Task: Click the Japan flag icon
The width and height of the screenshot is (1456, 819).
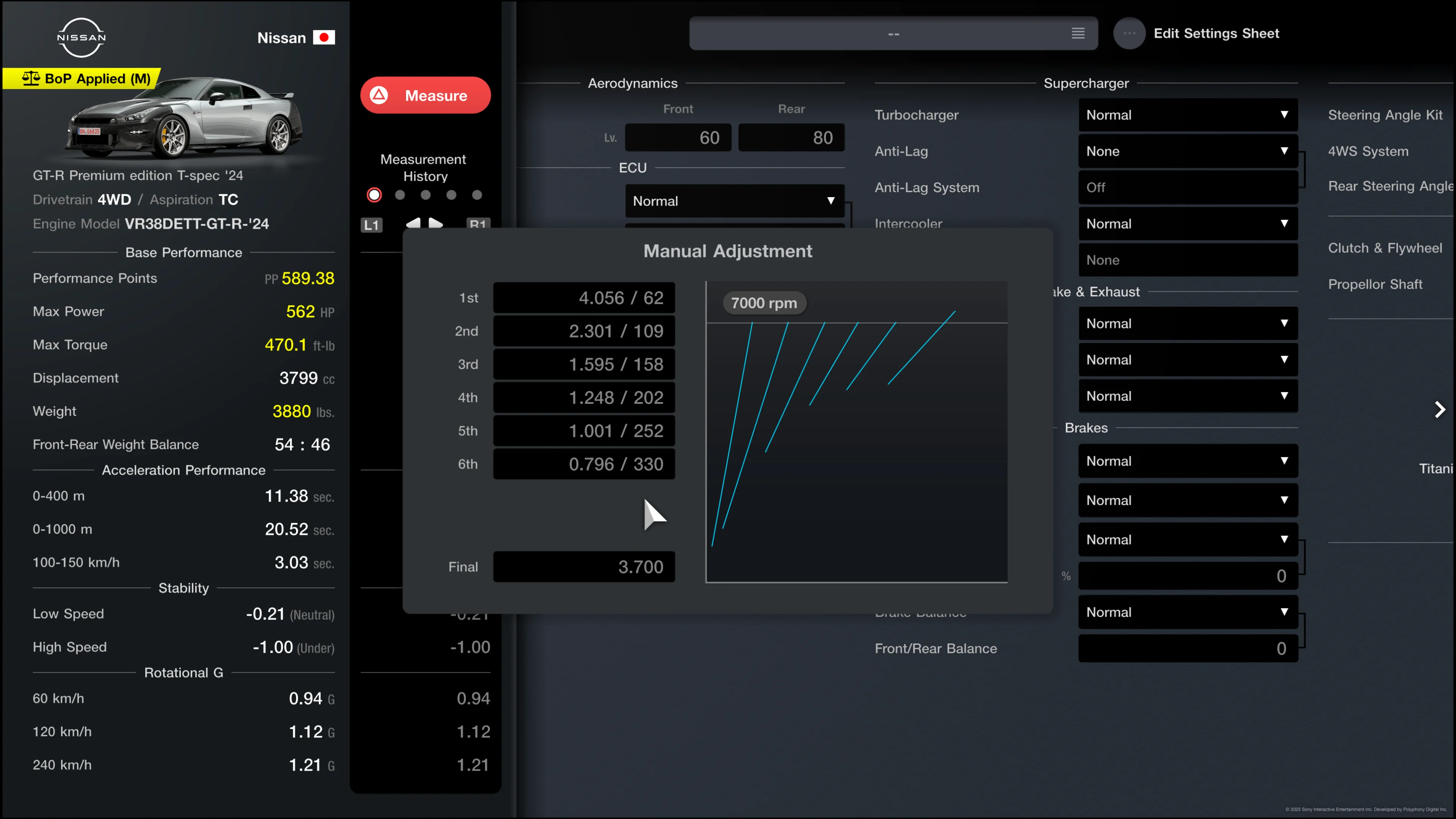Action: (x=324, y=37)
